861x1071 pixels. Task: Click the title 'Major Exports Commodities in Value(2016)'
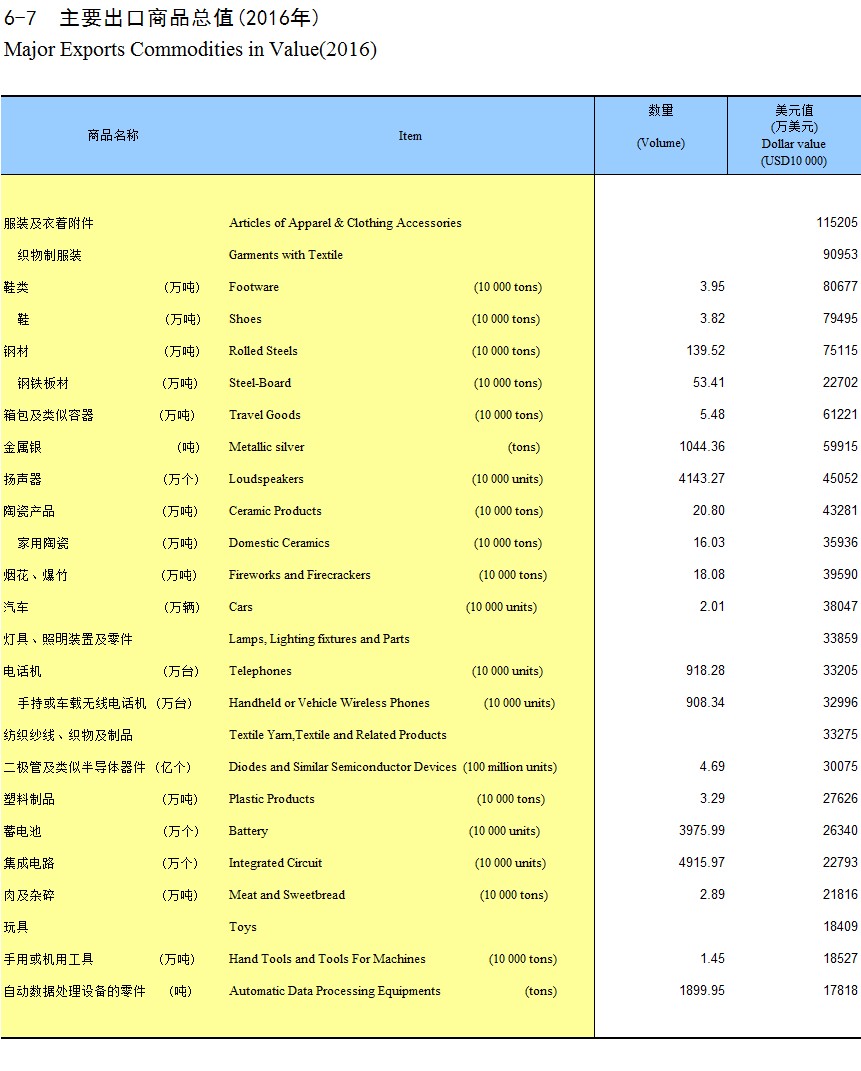point(190,50)
